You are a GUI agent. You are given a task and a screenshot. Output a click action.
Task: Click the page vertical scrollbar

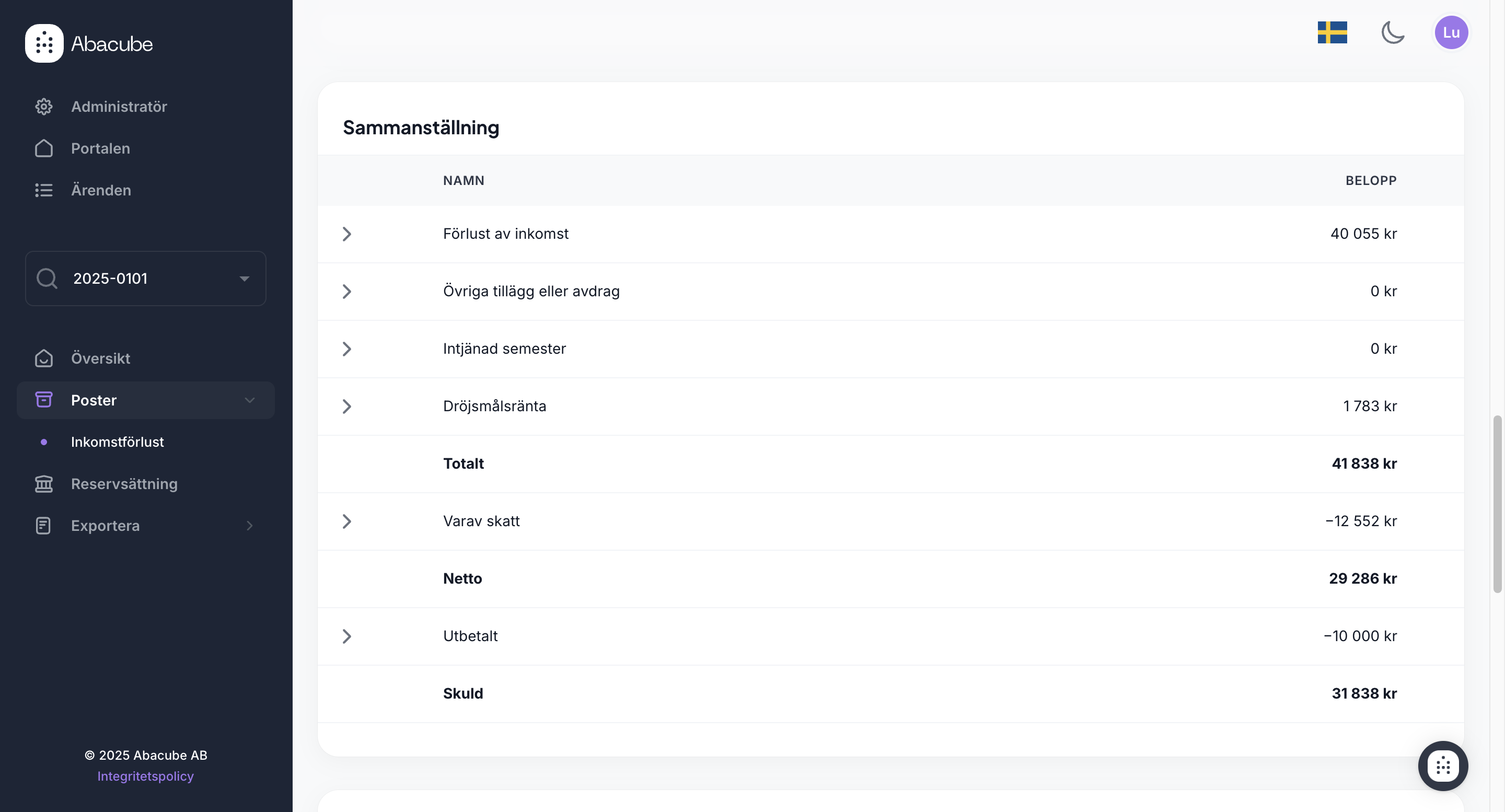coord(1497,505)
